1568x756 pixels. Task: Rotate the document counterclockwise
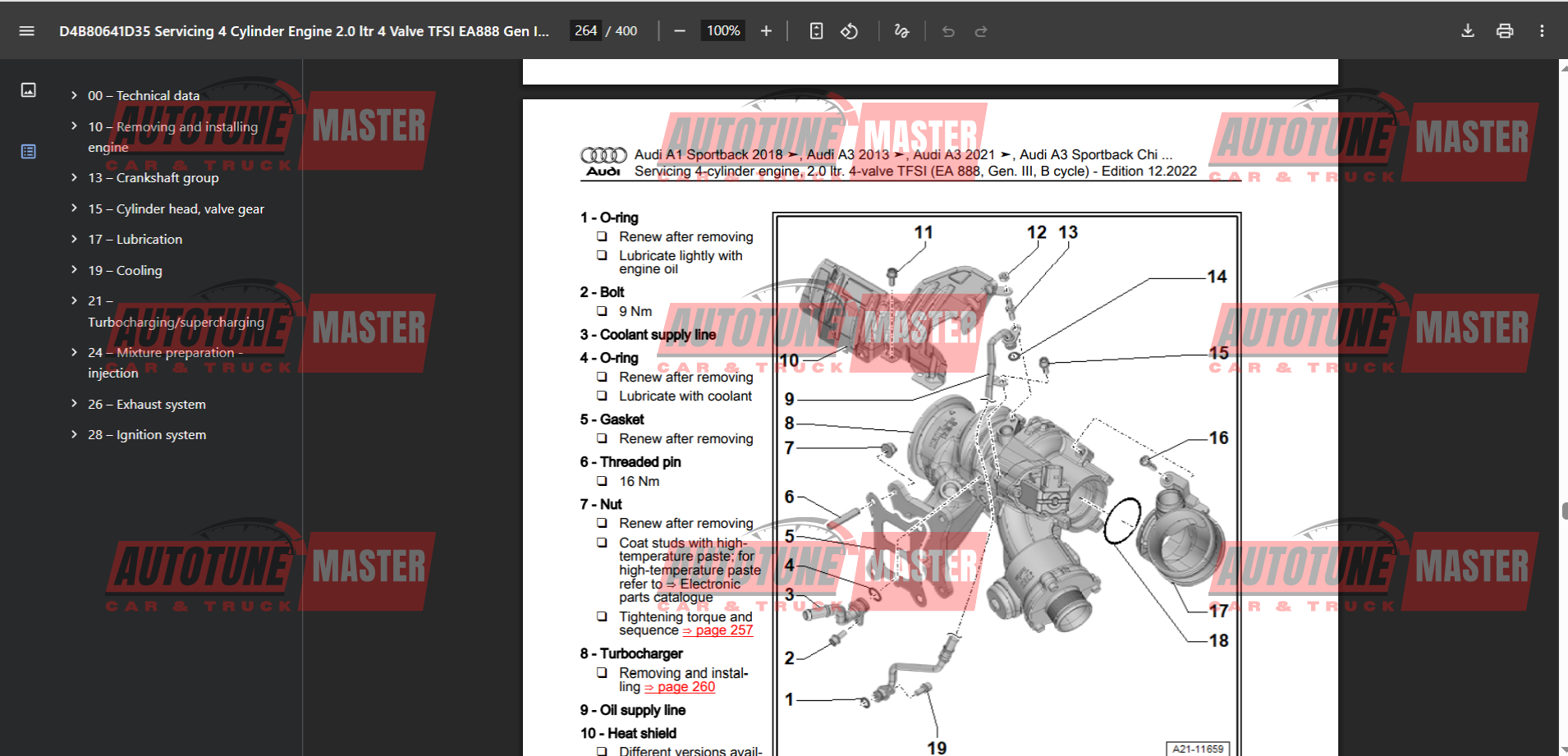coord(850,31)
